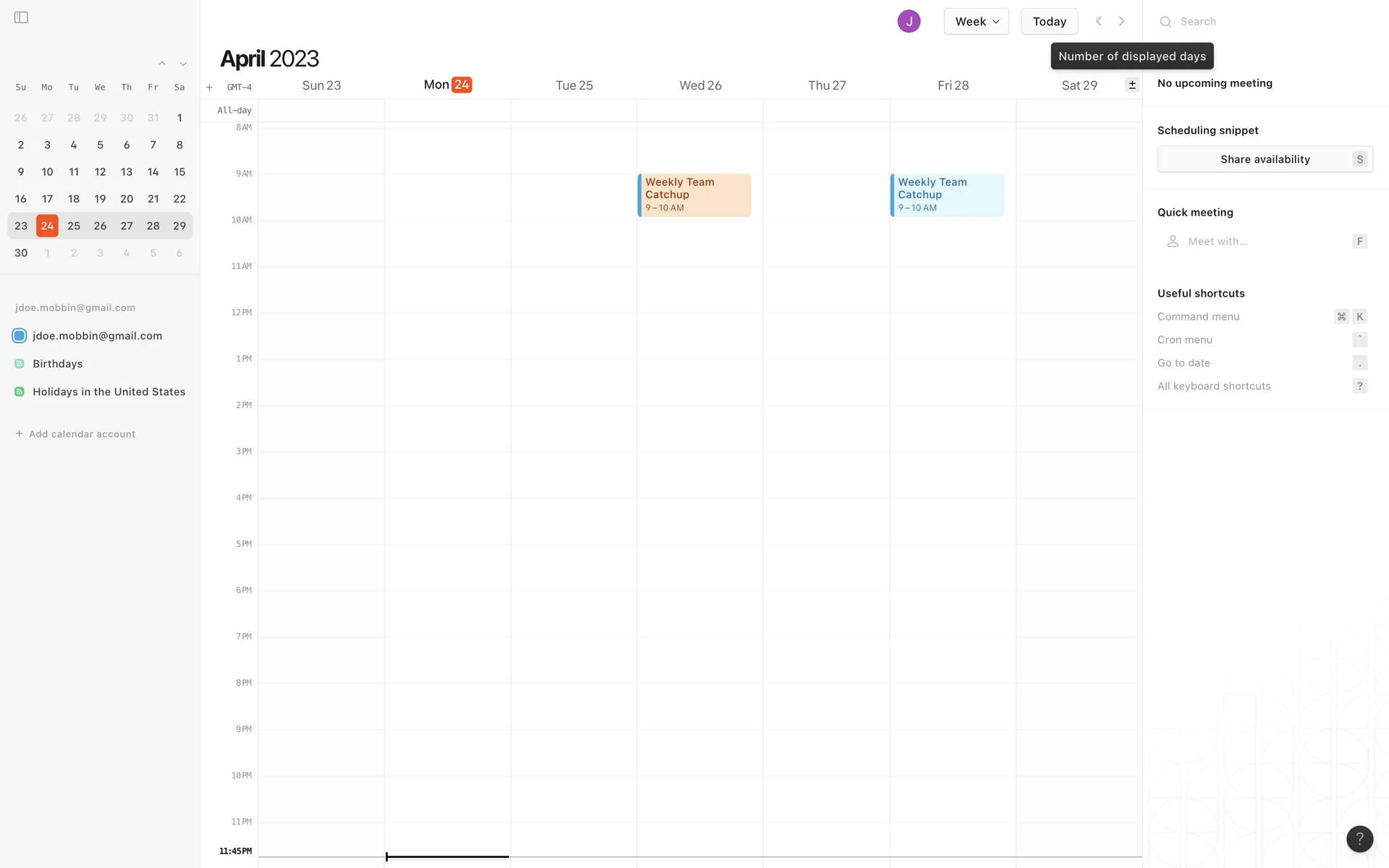
Task: Open GMT-4 timezone selector
Action: [x=239, y=88]
